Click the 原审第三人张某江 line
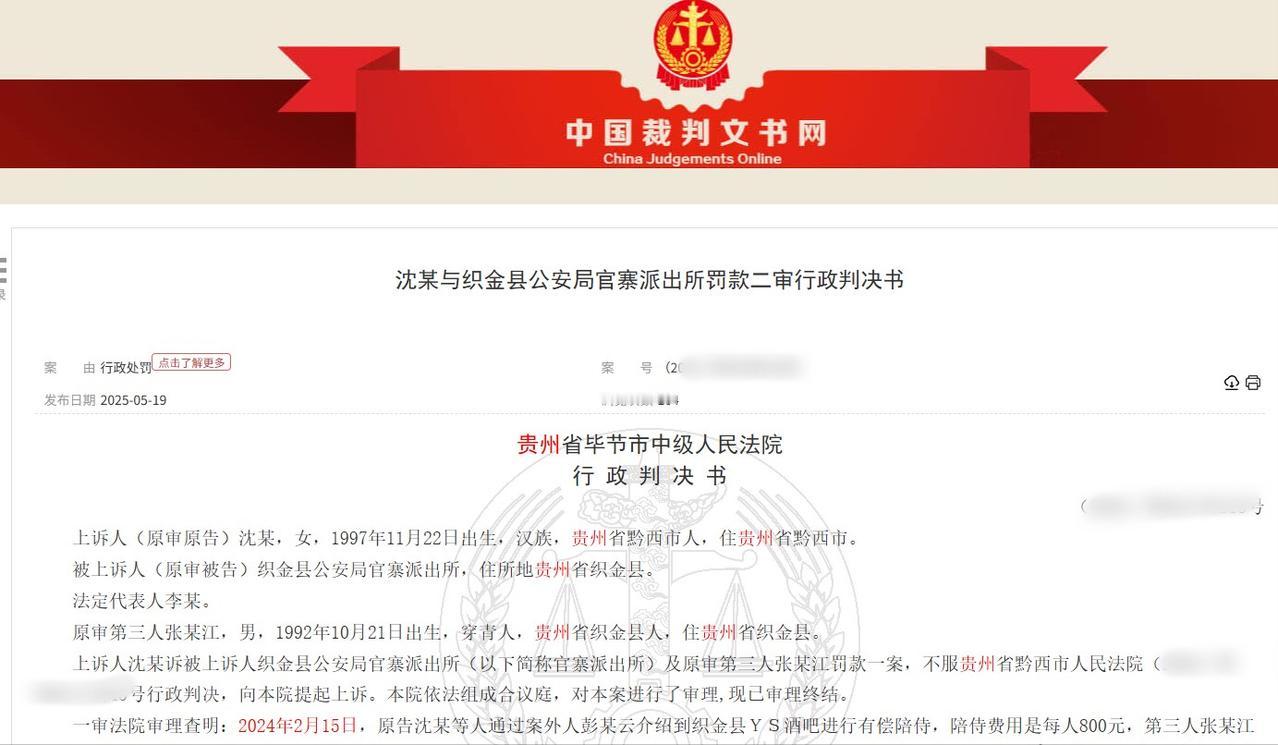 tap(448, 632)
